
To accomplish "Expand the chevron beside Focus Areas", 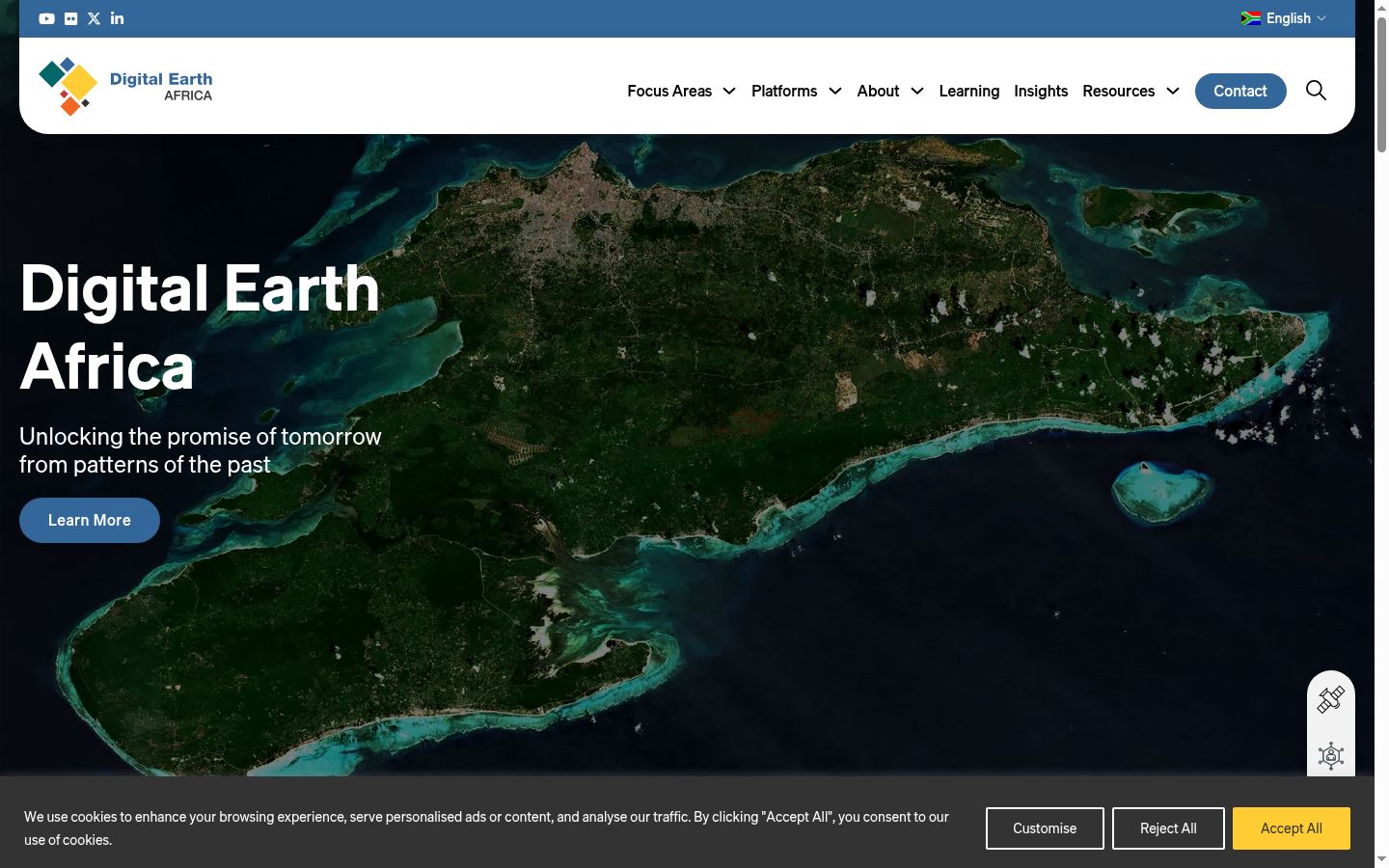I will tap(729, 91).
